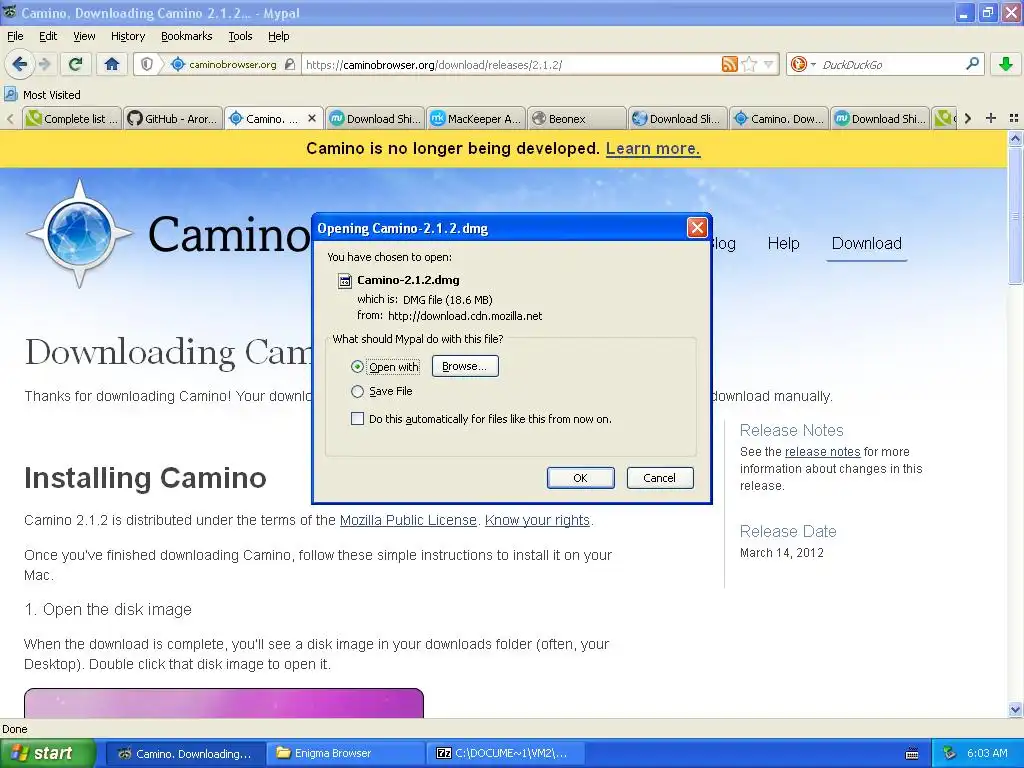
Task: Click the page scrollbar down arrow
Action: 1015,709
